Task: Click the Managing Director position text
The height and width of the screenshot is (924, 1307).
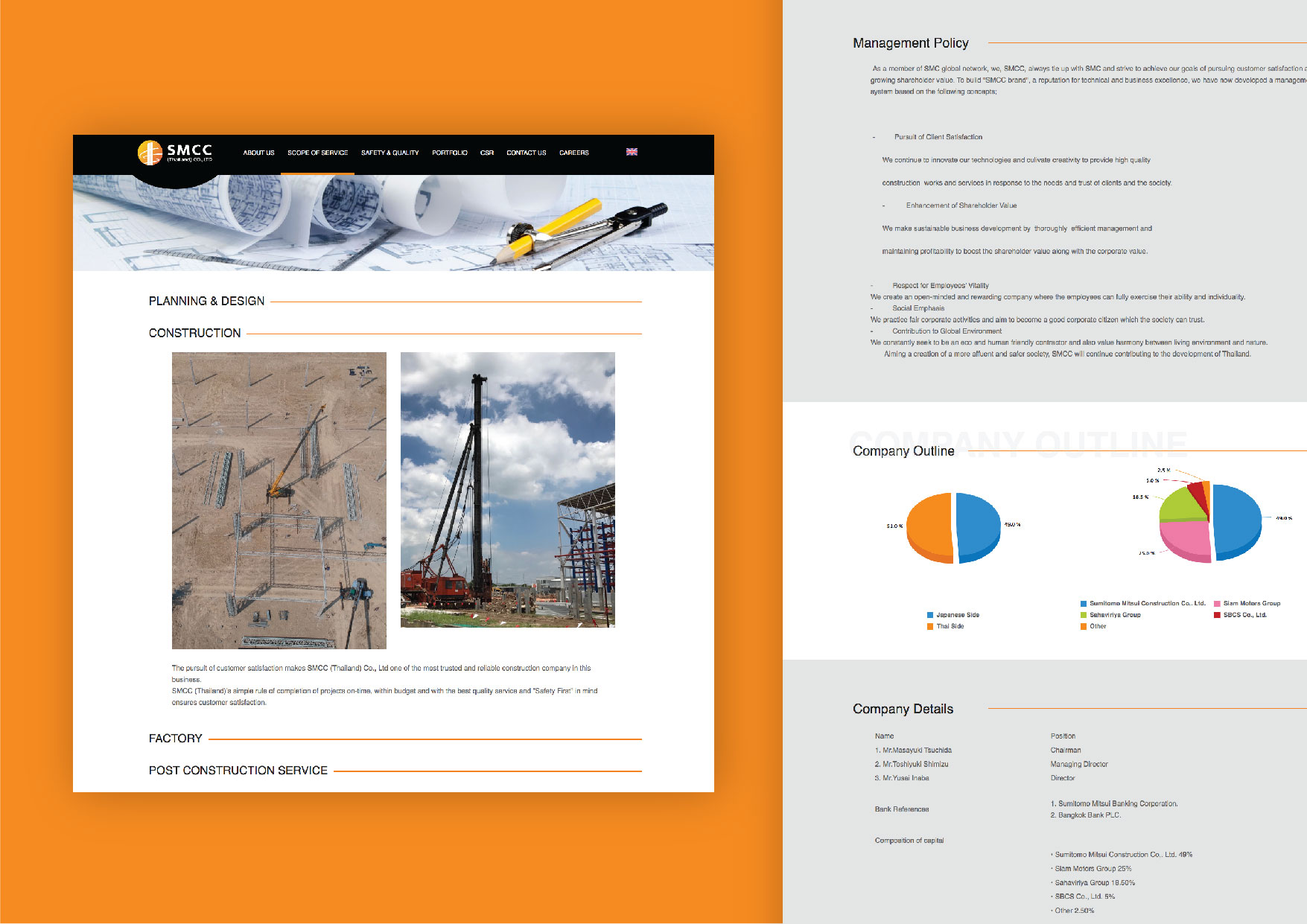Action: pyautogui.click(x=1079, y=765)
